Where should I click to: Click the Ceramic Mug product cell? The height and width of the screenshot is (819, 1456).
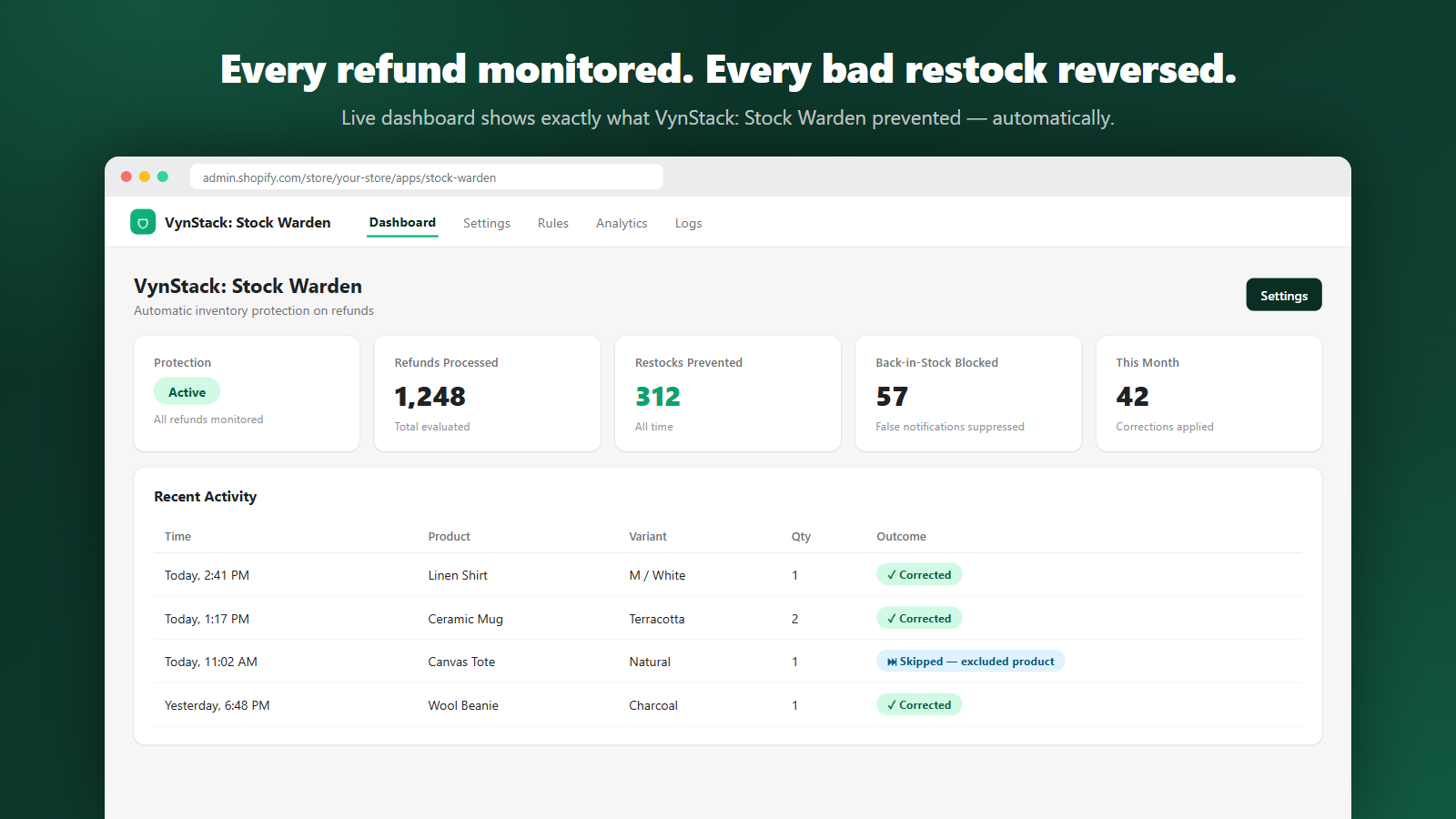[x=466, y=619]
